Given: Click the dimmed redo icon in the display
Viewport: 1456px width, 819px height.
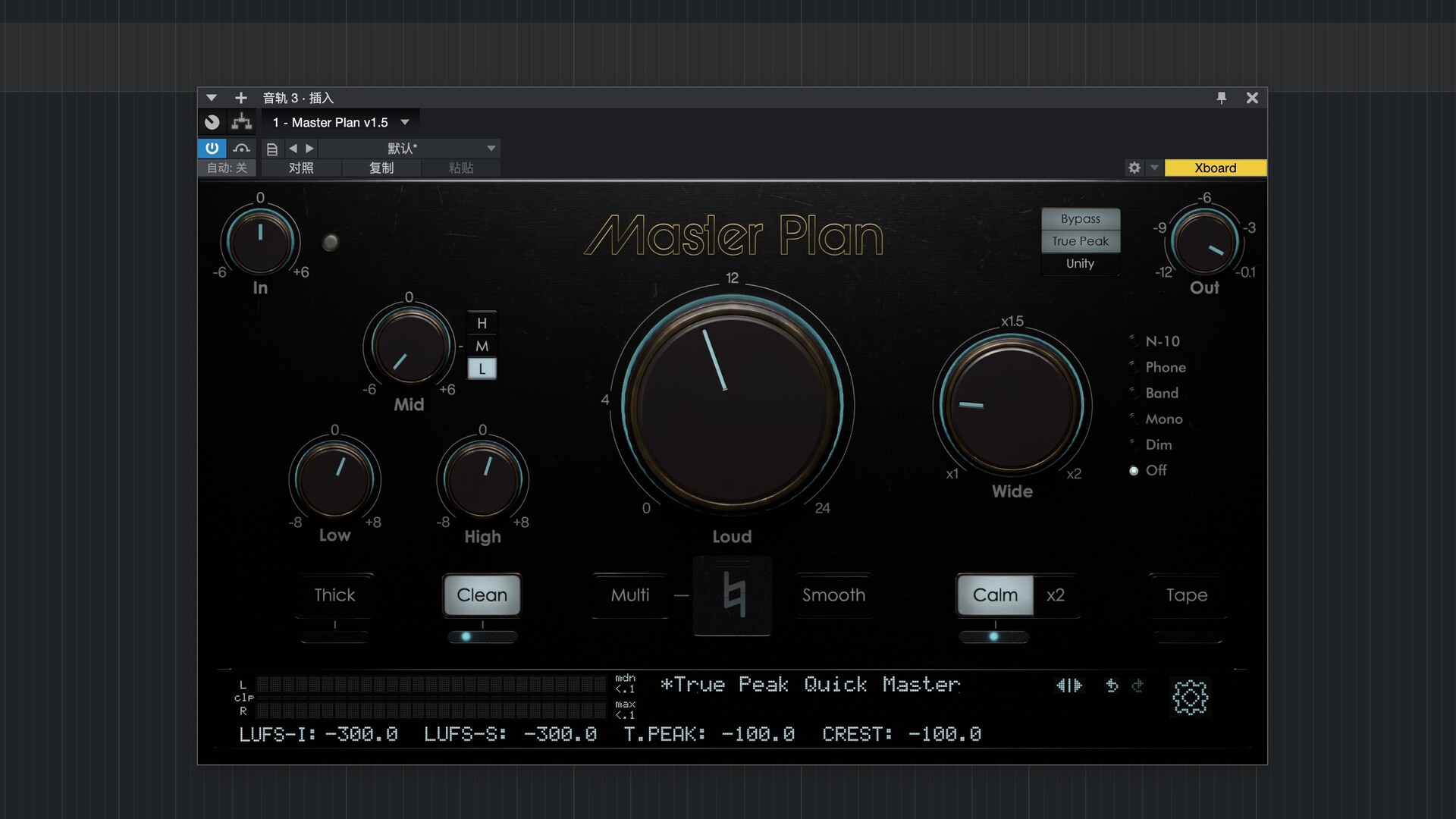Looking at the screenshot, I should point(1137,686).
